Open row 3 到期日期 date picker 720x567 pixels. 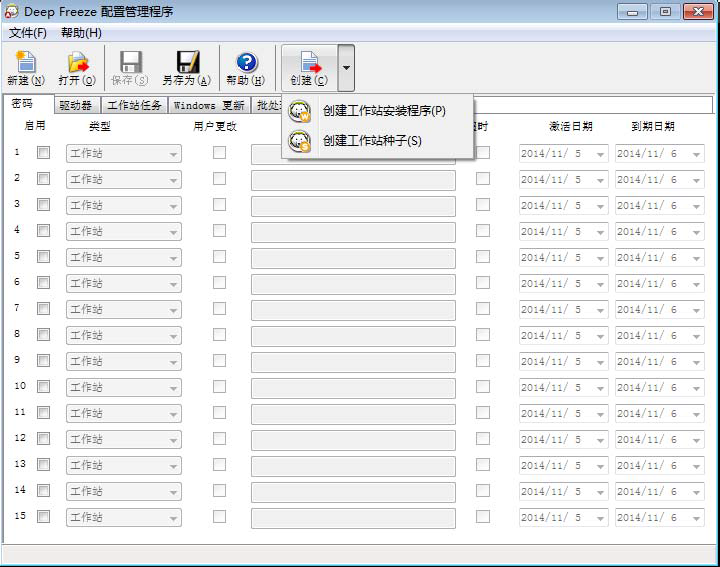point(660,206)
